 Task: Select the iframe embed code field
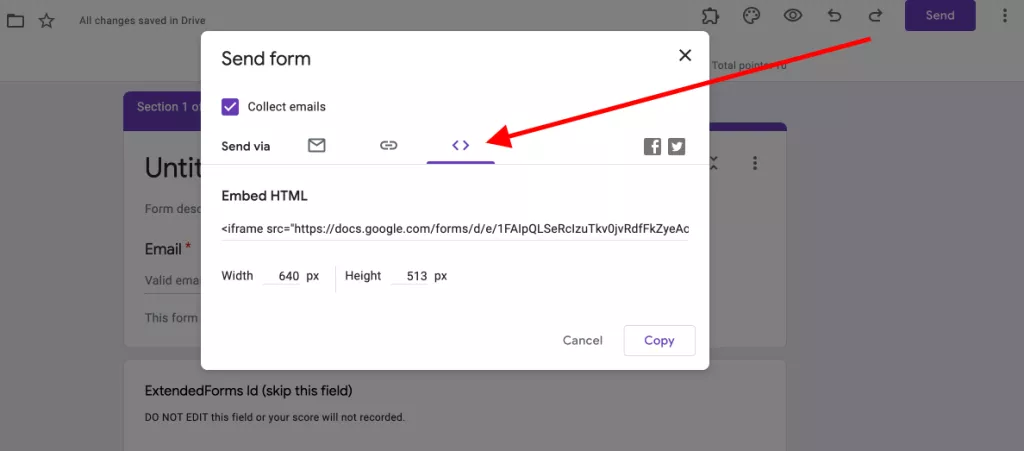pyautogui.click(x=455, y=229)
